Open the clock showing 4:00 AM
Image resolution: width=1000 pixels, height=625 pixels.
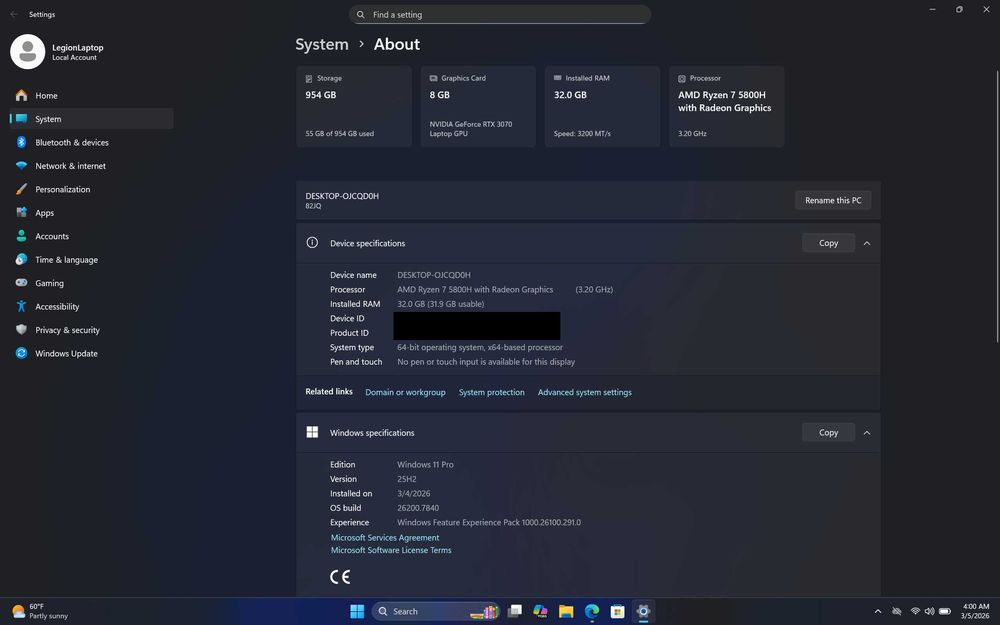975,611
